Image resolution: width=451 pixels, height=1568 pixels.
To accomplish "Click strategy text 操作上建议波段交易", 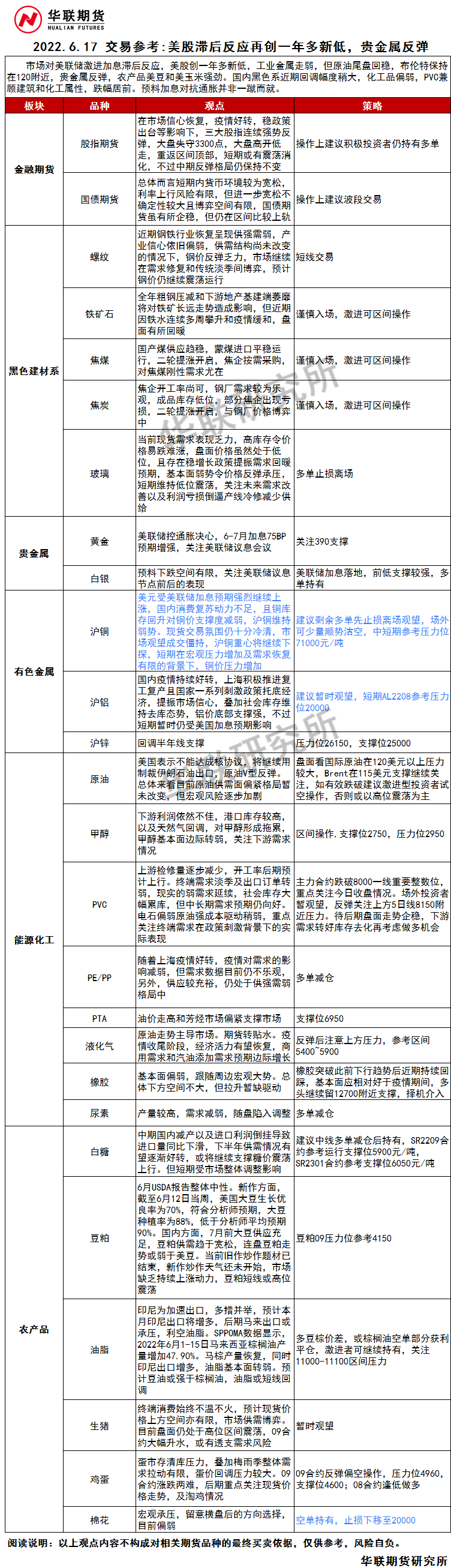I will (x=339, y=199).
